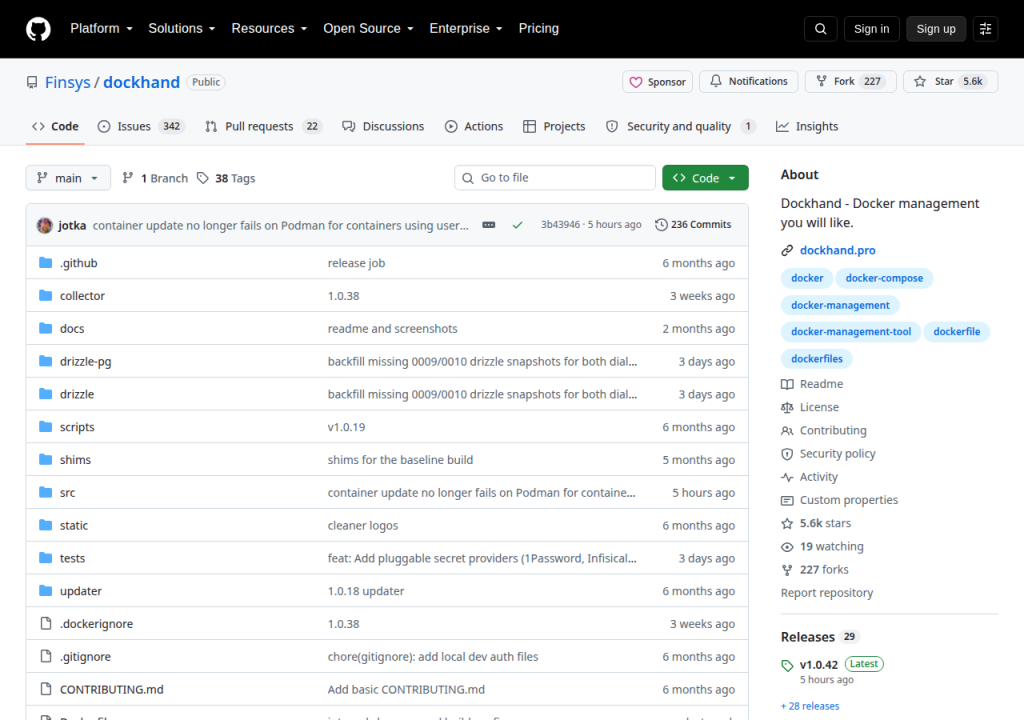The height and width of the screenshot is (720, 1024).
Task: Click the tag icon beside 38 Tags
Action: [x=202, y=178]
